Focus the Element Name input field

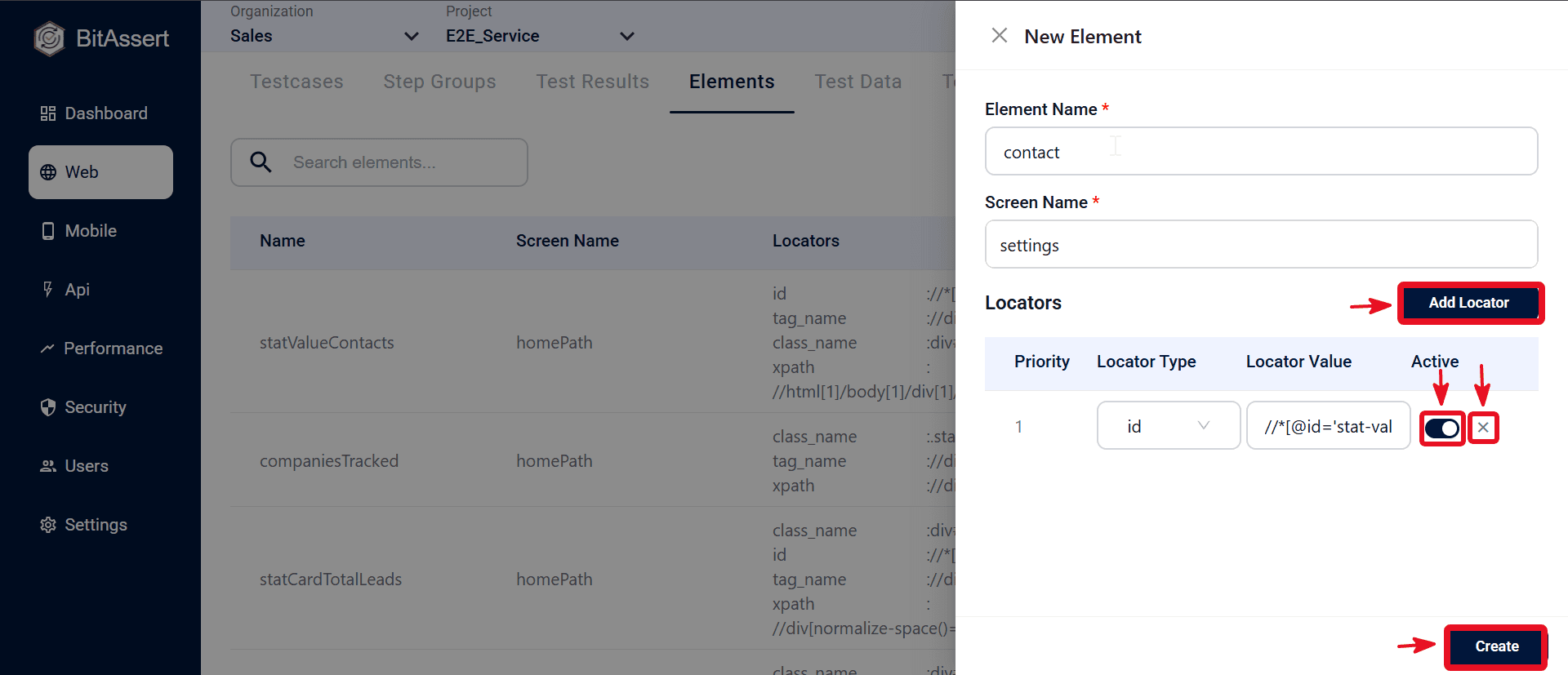tap(1261, 151)
